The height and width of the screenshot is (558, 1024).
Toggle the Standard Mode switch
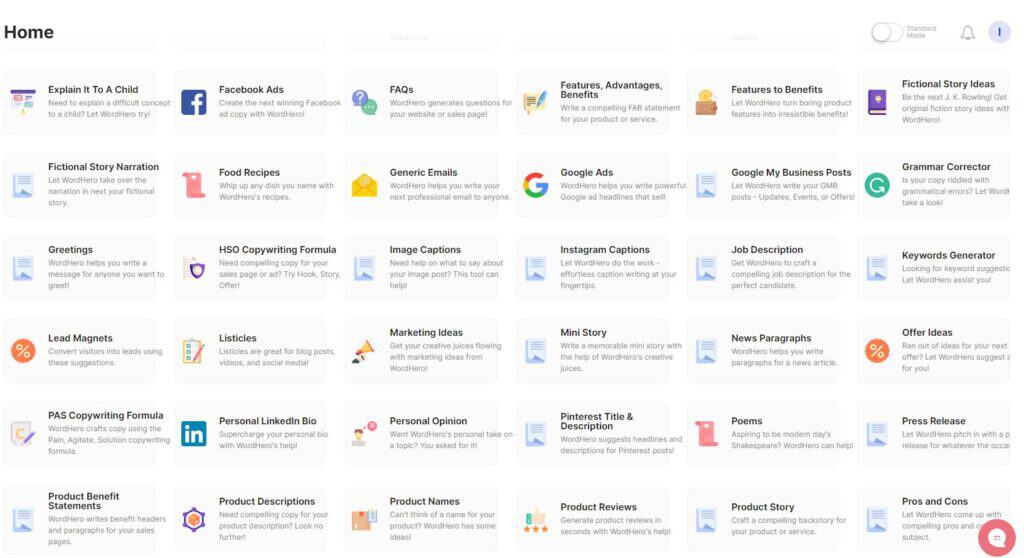click(x=886, y=32)
